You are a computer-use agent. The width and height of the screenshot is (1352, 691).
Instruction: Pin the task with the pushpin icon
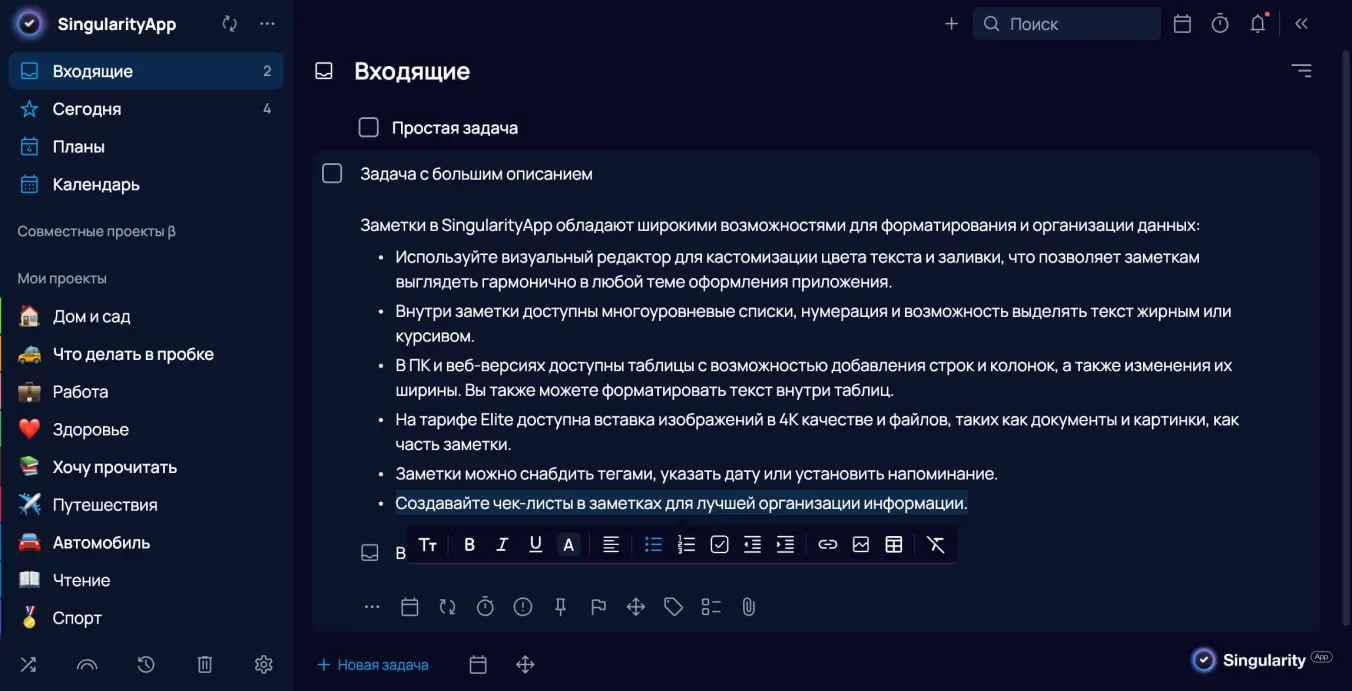[561, 607]
